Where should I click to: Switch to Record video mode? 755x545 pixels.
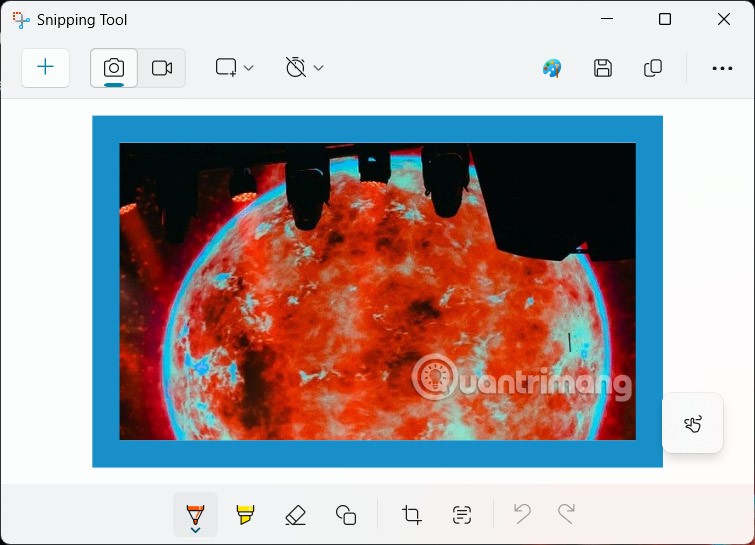[162, 68]
